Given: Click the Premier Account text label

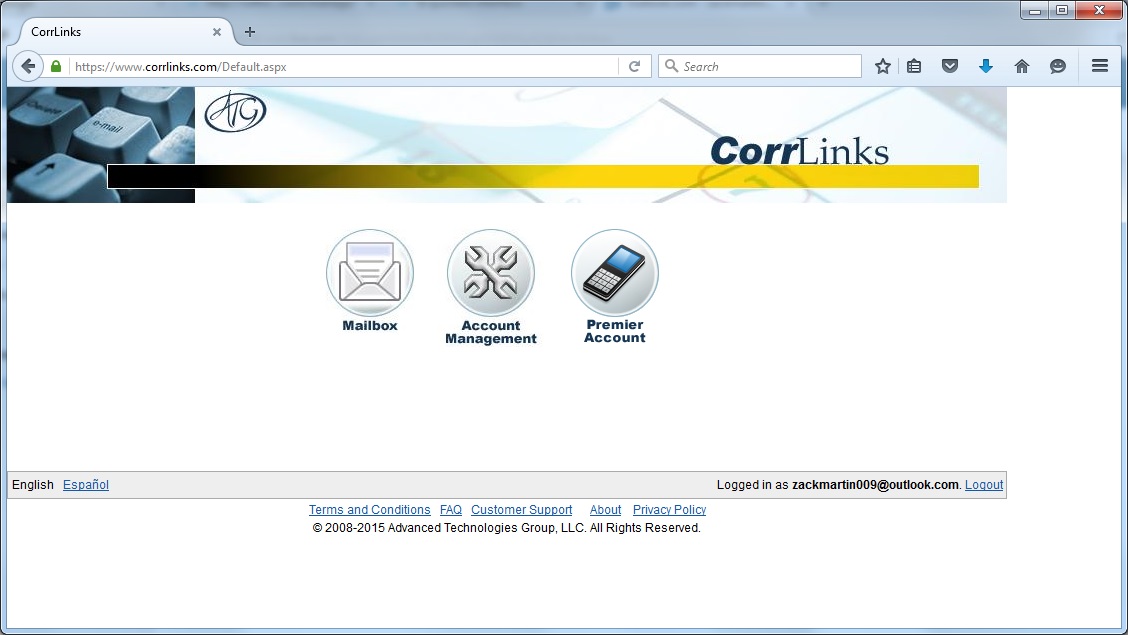Looking at the screenshot, I should [614, 332].
